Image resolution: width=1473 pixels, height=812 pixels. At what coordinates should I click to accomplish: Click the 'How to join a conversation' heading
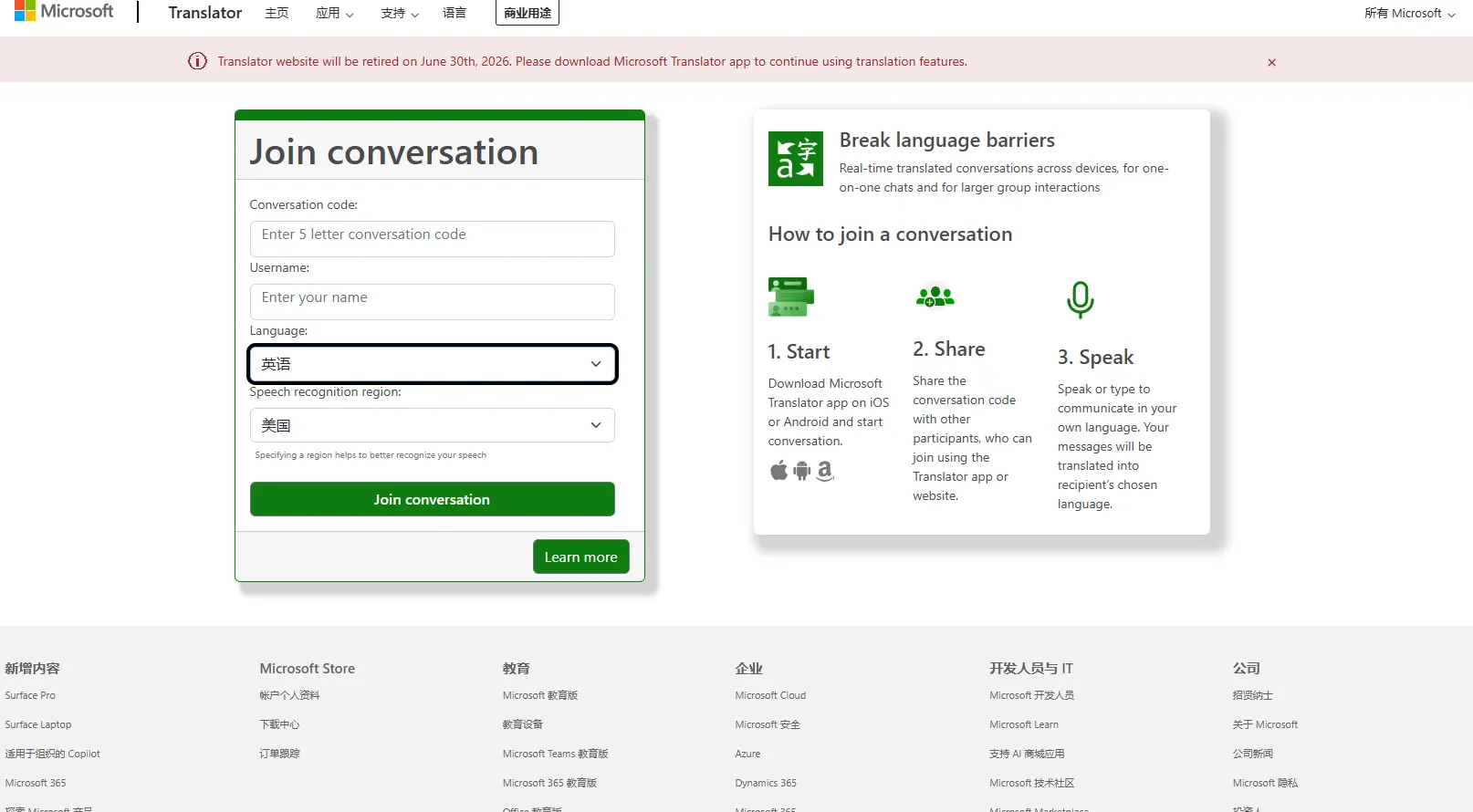coord(890,234)
